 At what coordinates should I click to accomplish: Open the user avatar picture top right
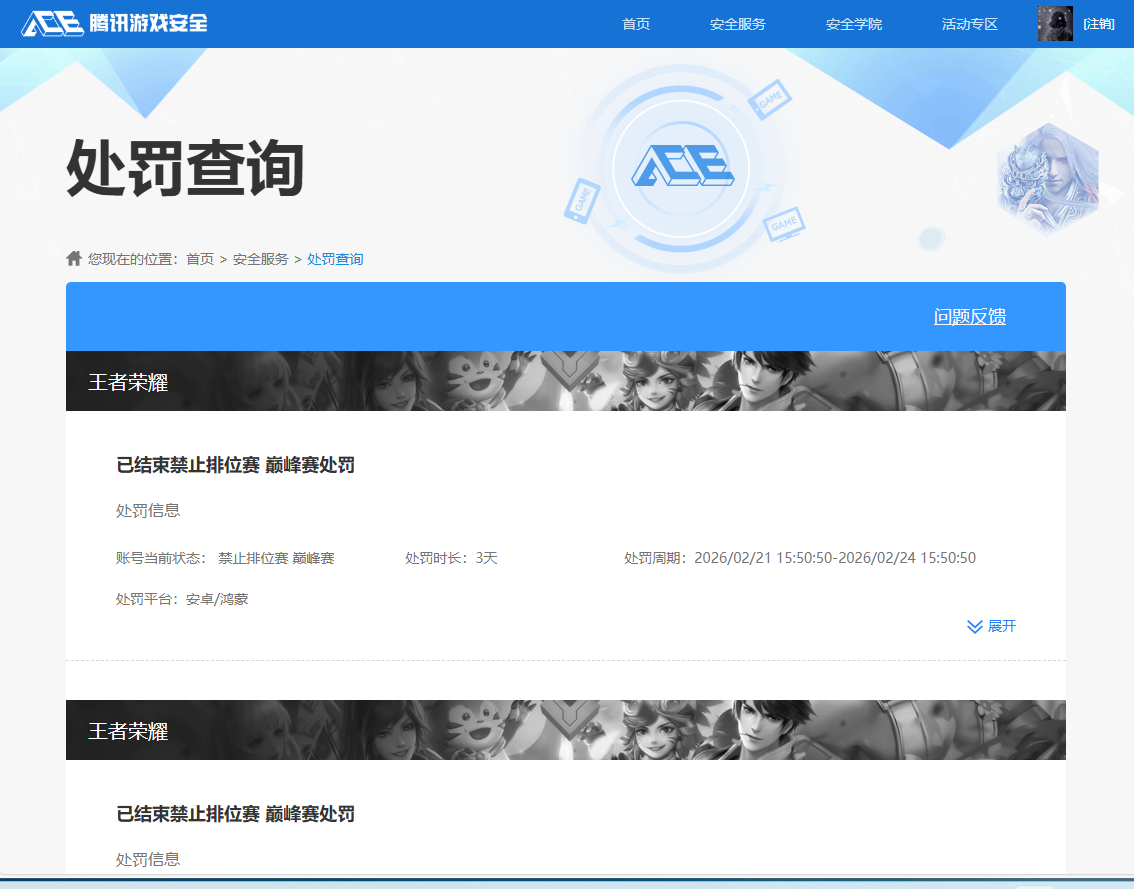pos(1054,22)
